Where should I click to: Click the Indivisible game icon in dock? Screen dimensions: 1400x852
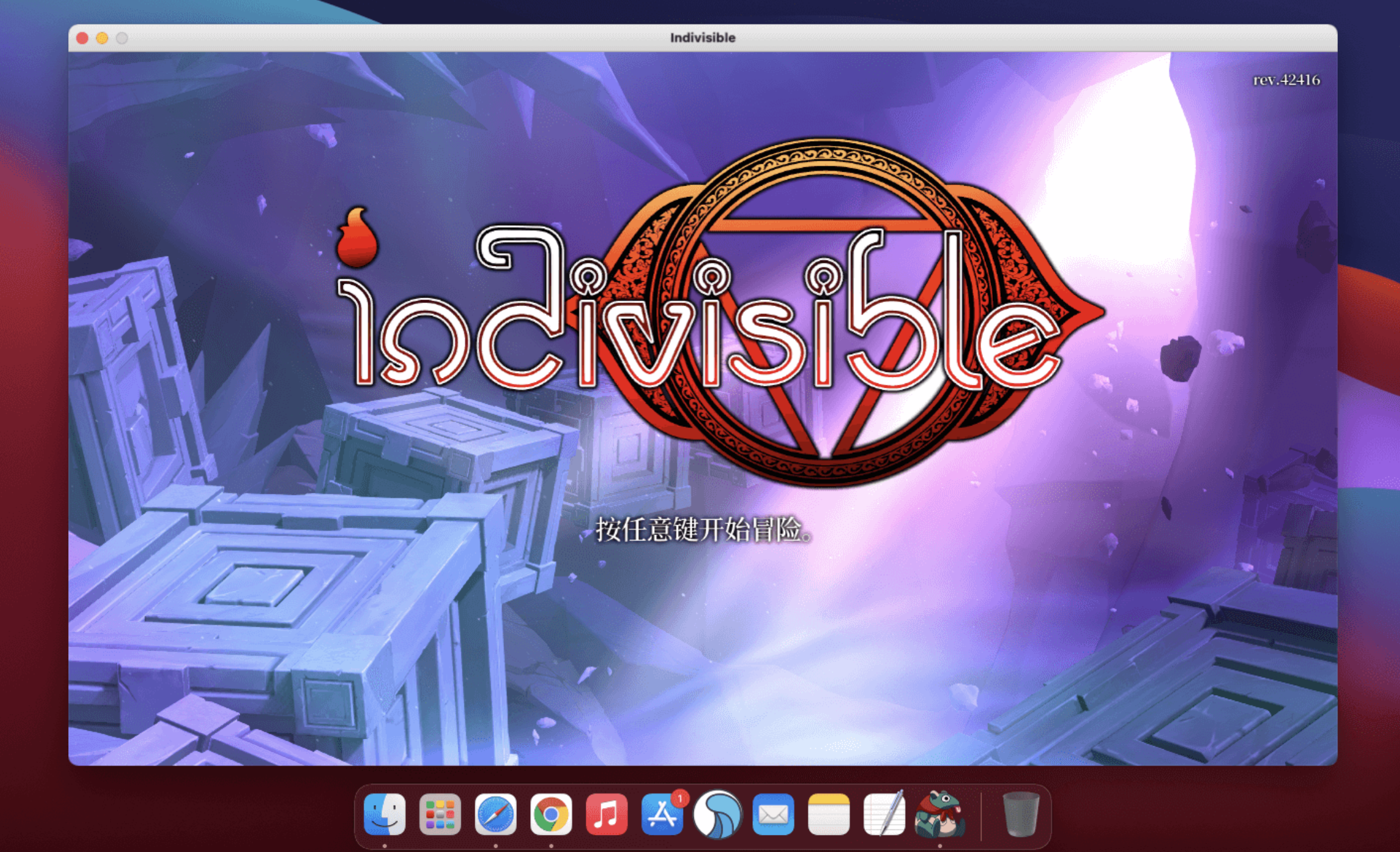pos(940,814)
